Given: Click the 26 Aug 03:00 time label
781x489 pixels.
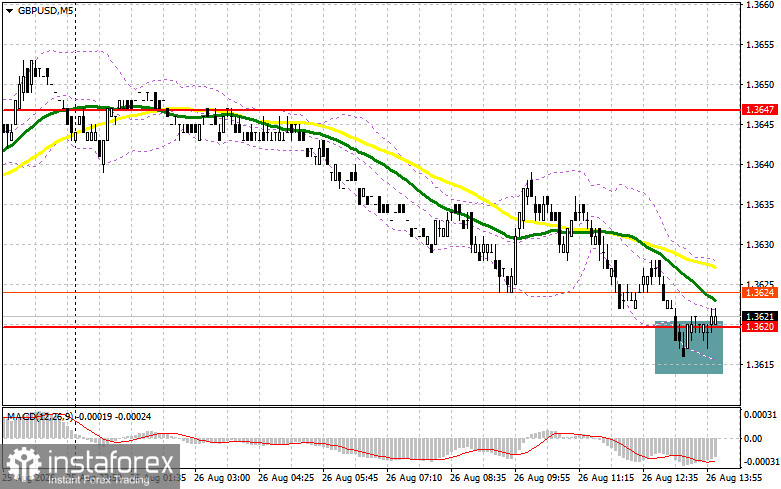Looking at the screenshot, I should [222, 478].
